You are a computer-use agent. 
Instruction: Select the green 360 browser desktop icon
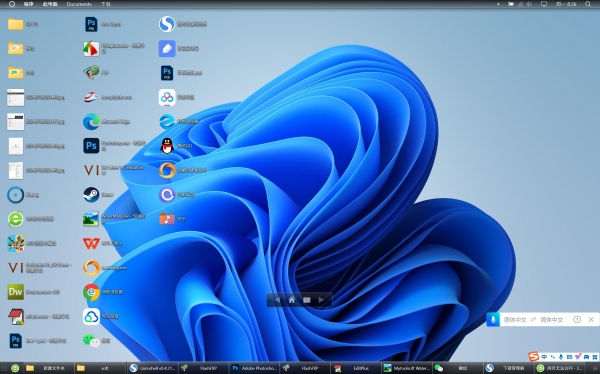pyautogui.click(x=16, y=219)
